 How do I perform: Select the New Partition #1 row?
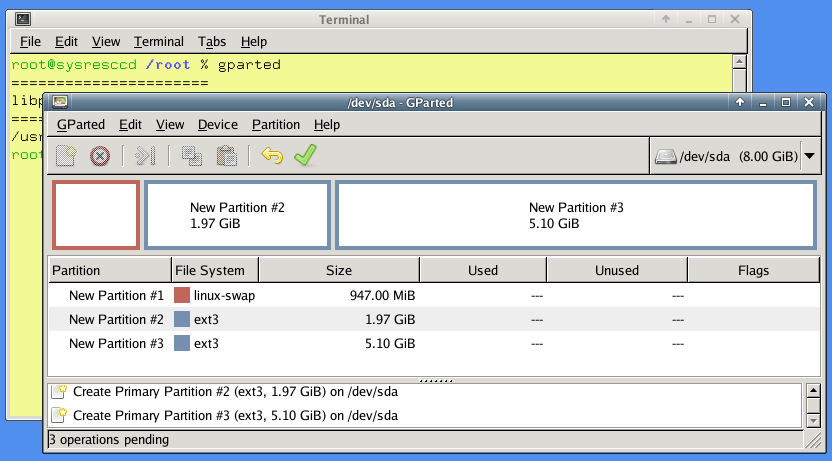(x=434, y=295)
